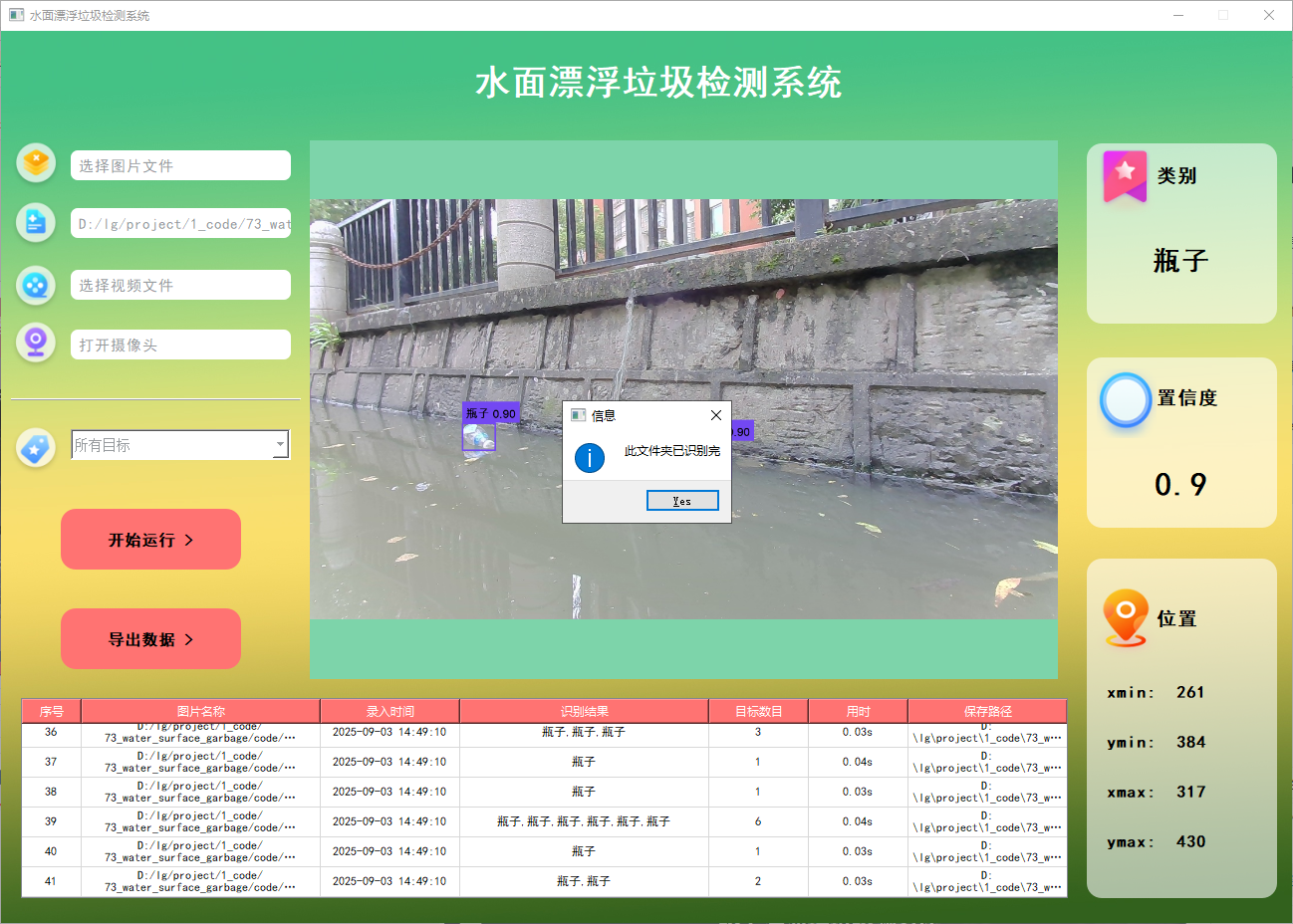Click the 位置 location pin icon

pyautogui.click(x=1126, y=618)
